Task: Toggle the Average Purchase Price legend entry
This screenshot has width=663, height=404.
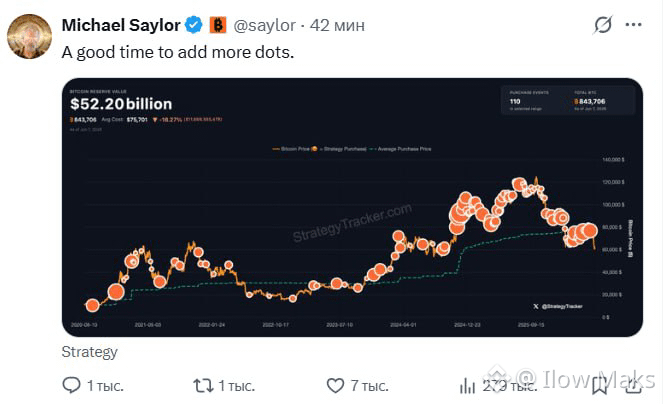Action: pyautogui.click(x=400, y=149)
